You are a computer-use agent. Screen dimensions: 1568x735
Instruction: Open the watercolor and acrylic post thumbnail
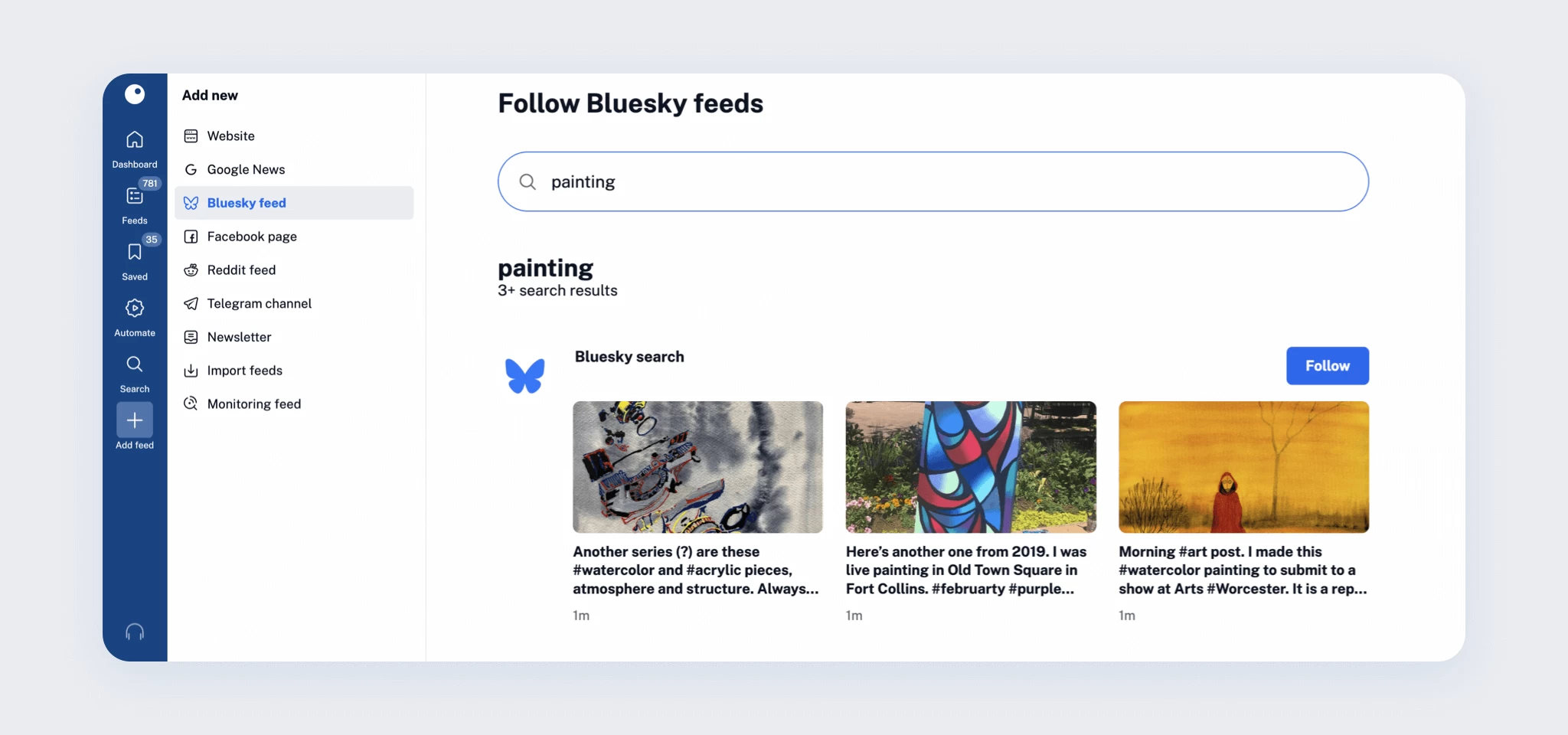(x=697, y=467)
